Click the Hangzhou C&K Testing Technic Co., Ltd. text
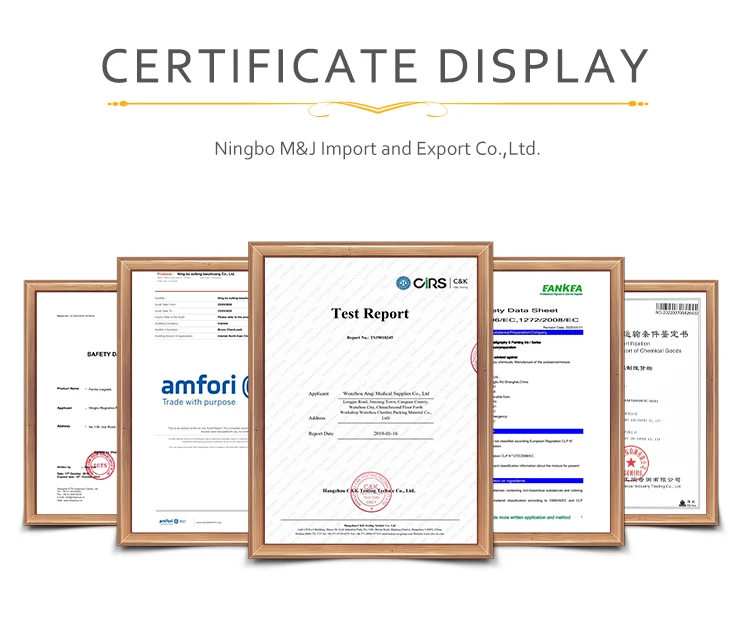Screen dimensions: 750x628 (369, 491)
